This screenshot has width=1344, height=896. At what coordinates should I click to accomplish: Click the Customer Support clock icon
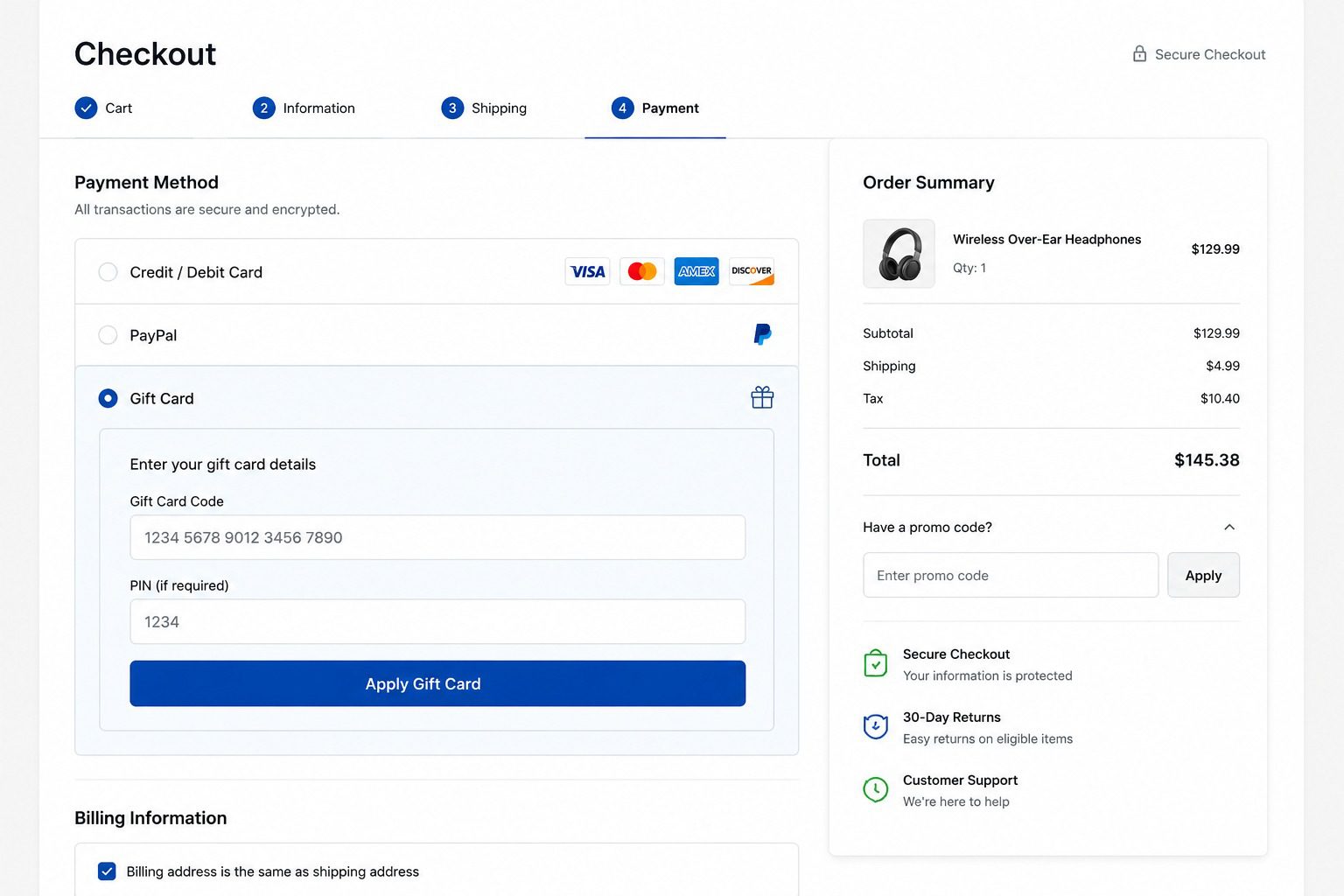pyautogui.click(x=876, y=789)
